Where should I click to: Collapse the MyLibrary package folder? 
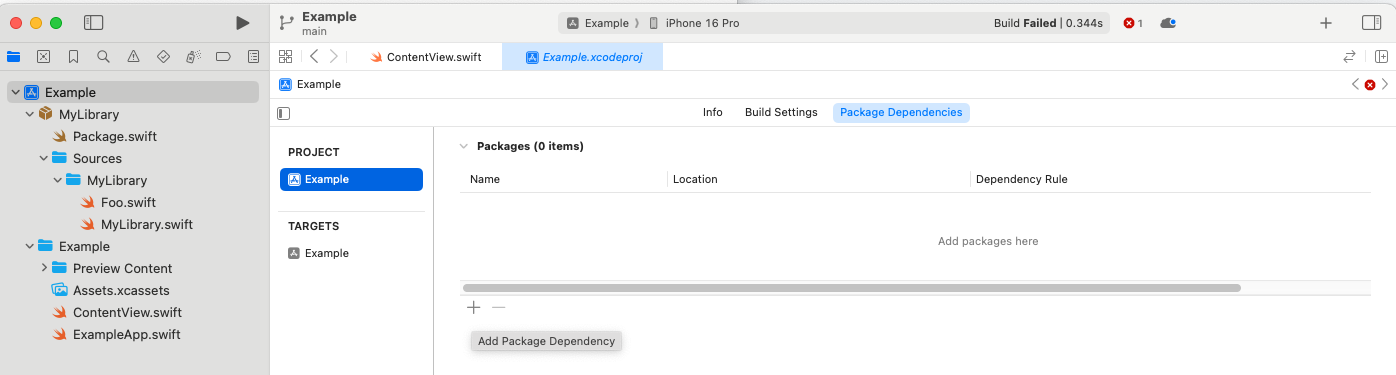point(29,114)
